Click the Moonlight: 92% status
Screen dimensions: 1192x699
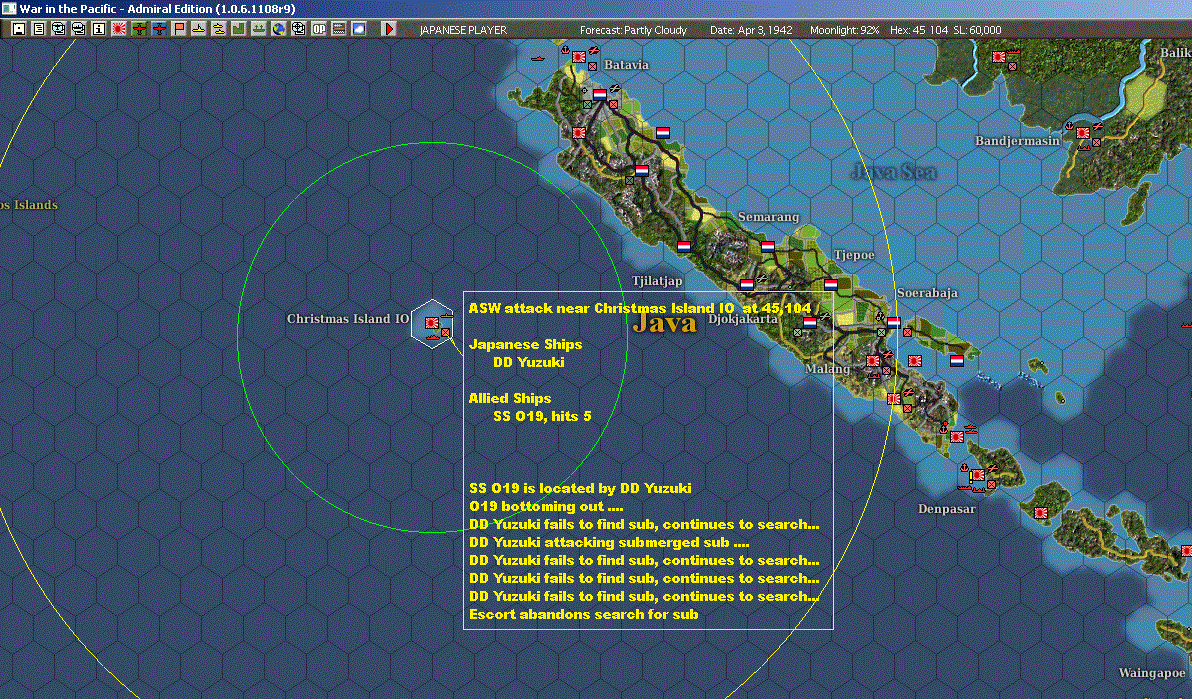(845, 30)
